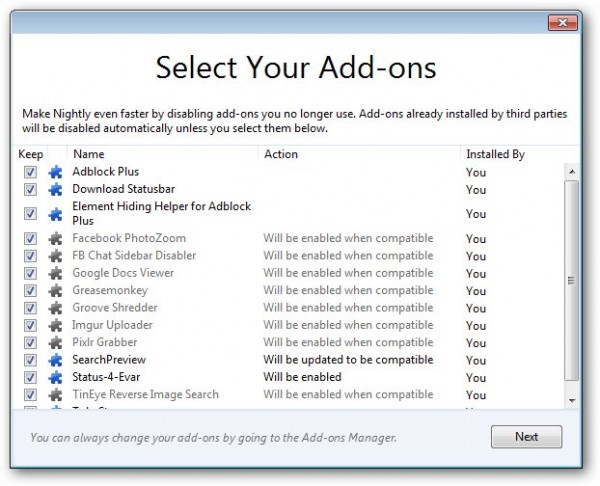600x486 pixels.
Task: Click the add-ons list scrollbar thumb
Action: click(572, 281)
